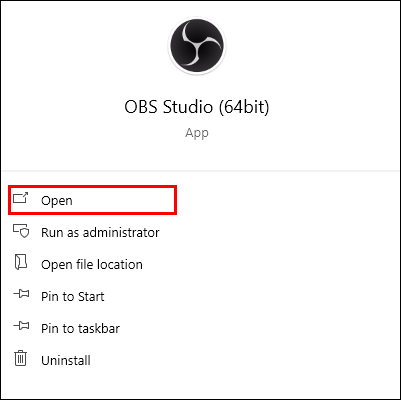Viewport: 401px width, 400px height.
Task: Click the shield icon for Run as administrator
Action: 21,231
